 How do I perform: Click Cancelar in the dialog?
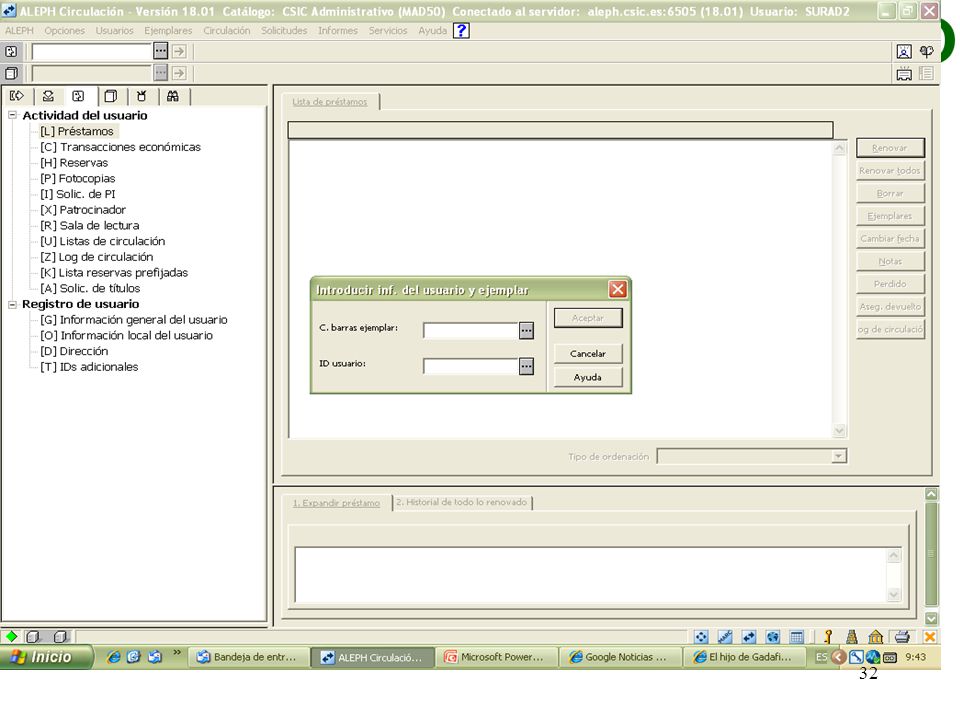[x=588, y=353]
